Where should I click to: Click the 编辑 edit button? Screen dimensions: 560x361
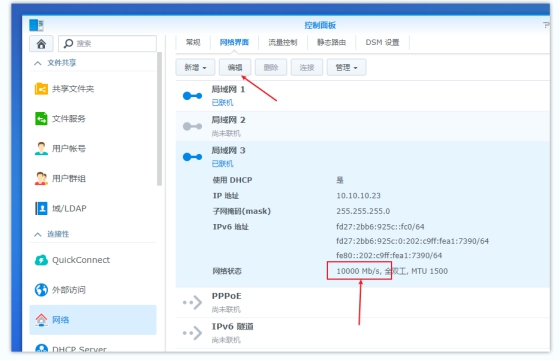tap(235, 67)
